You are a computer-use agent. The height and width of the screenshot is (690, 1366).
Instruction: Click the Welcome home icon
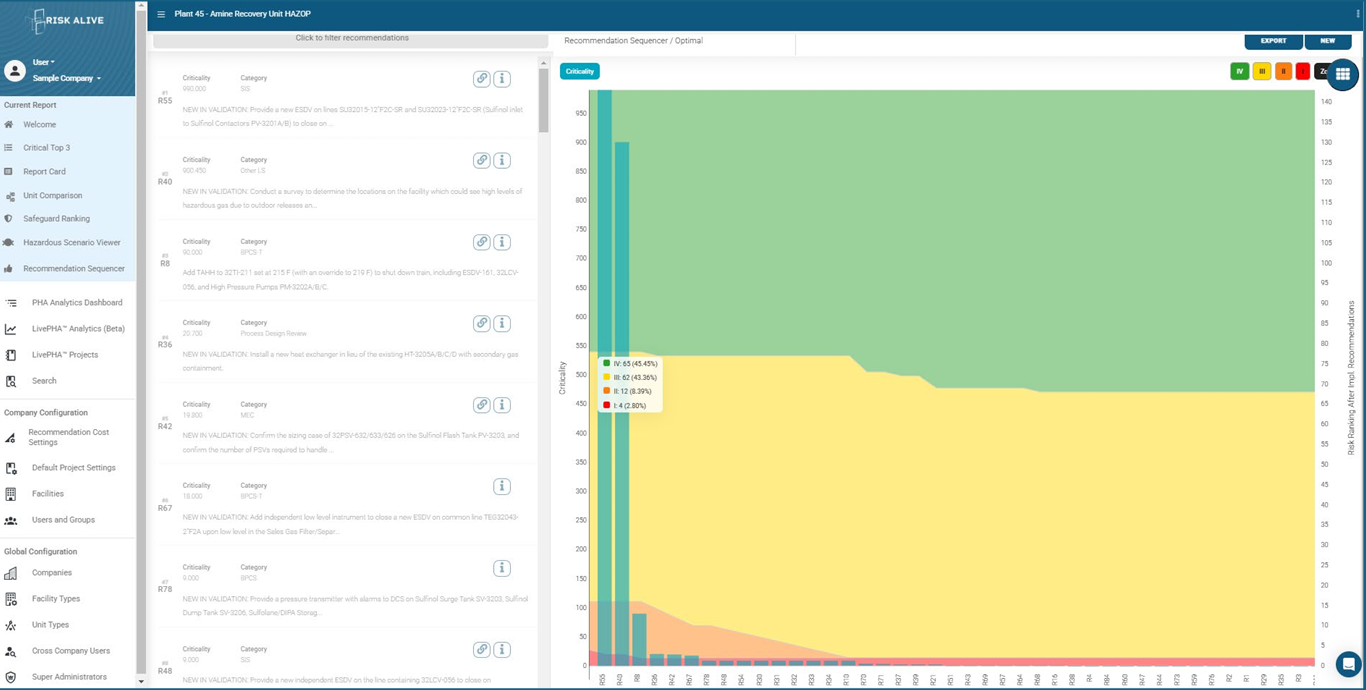(9, 125)
